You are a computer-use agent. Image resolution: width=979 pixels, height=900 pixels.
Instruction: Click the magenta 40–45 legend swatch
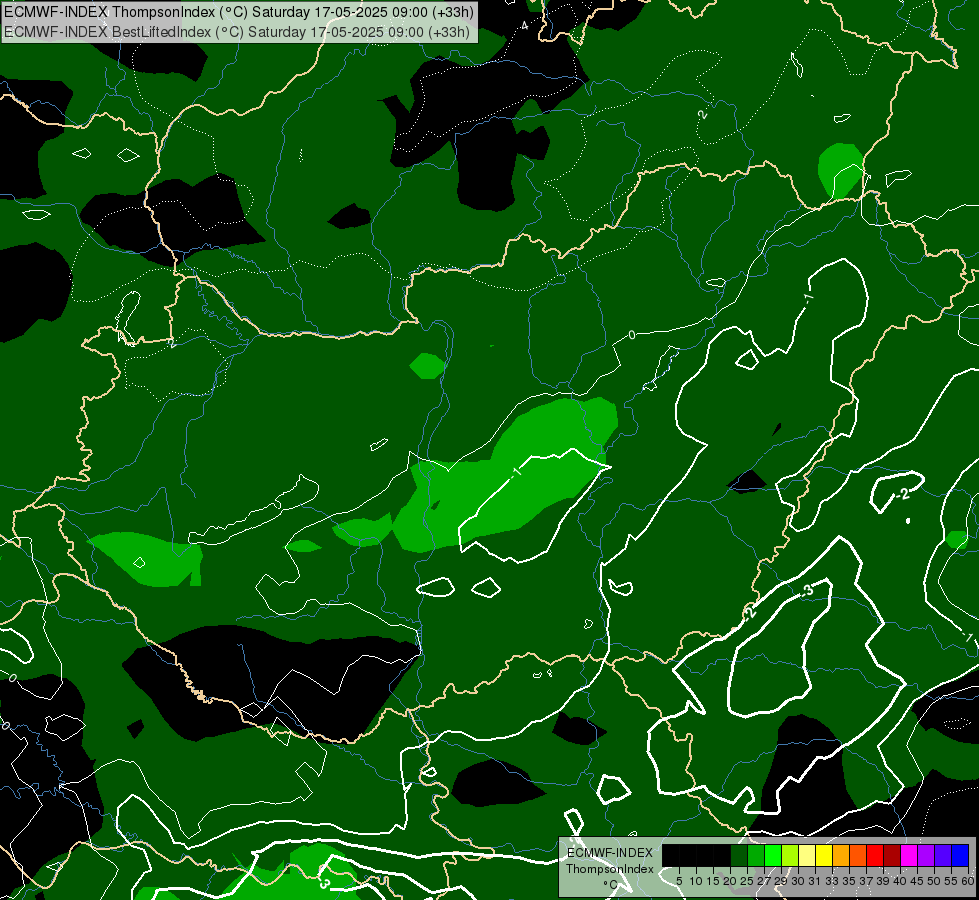(x=909, y=855)
